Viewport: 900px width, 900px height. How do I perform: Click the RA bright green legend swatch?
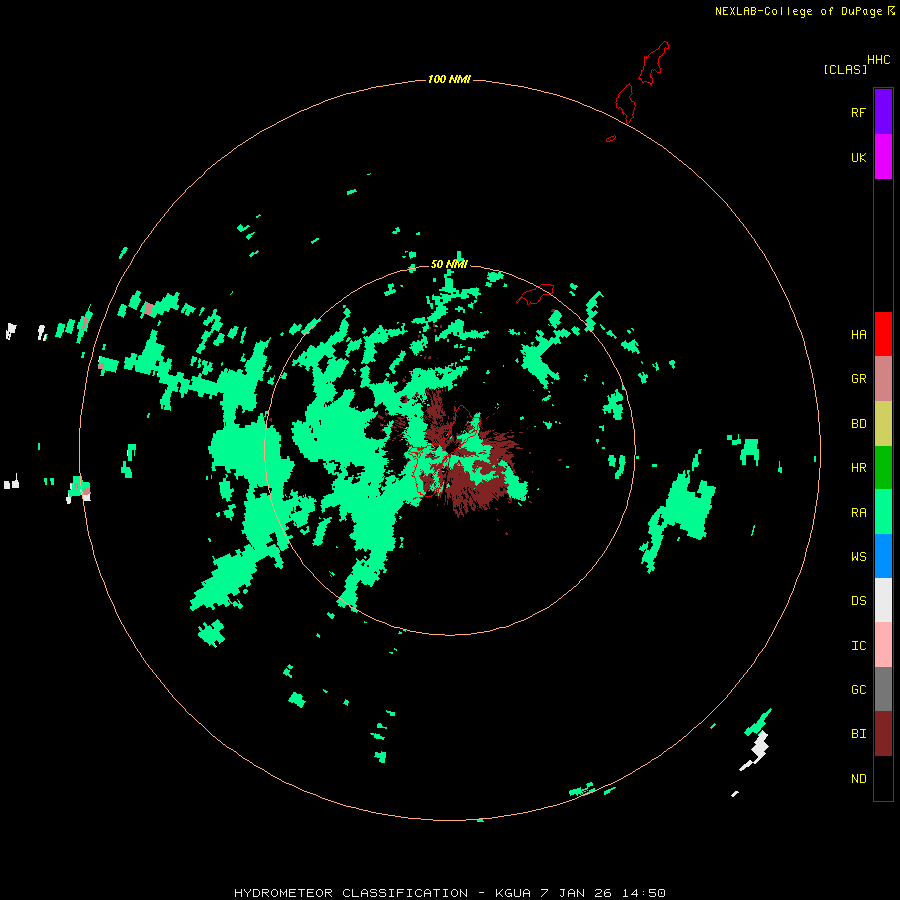[x=883, y=512]
